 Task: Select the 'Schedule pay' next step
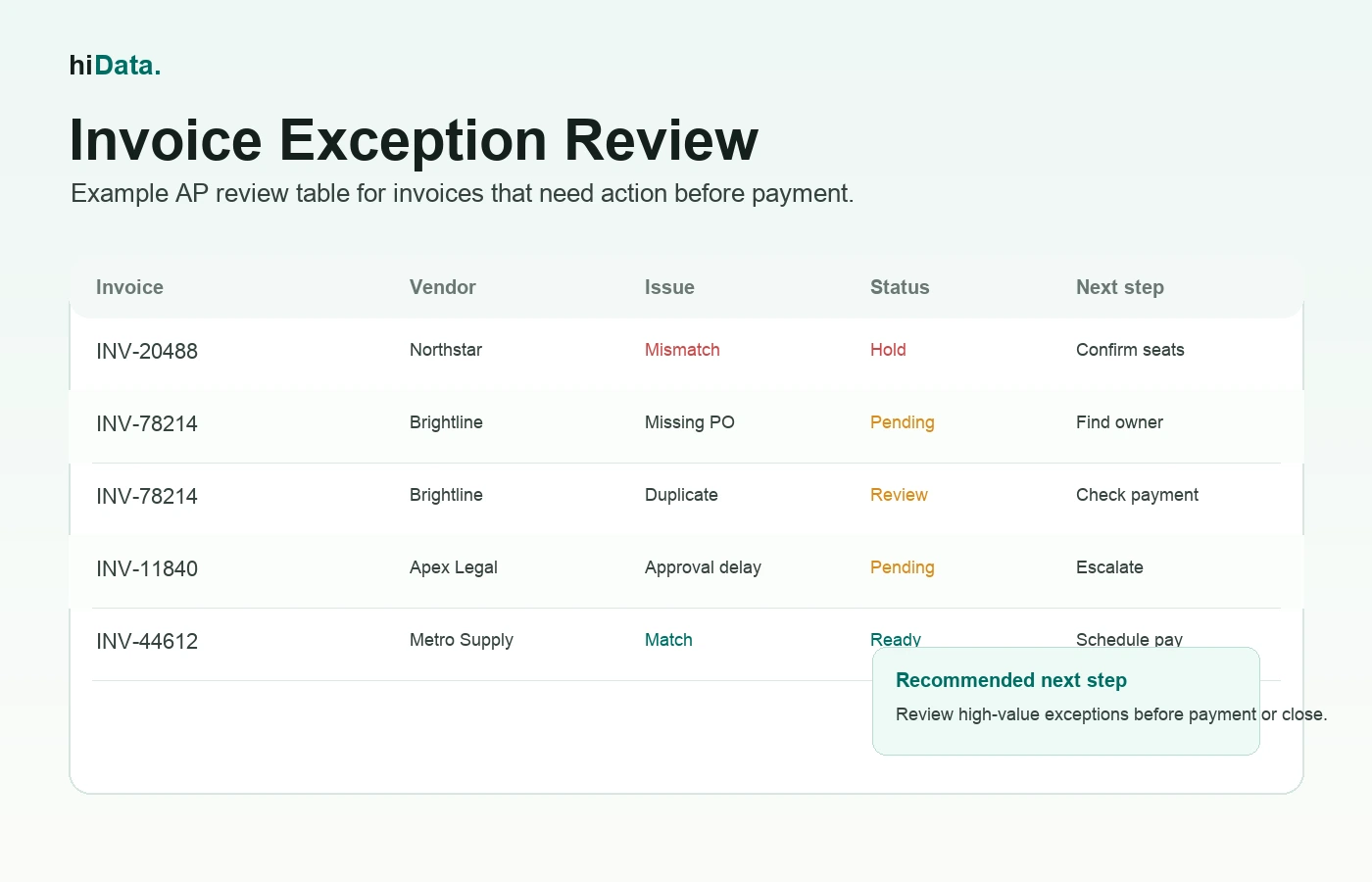coord(1129,639)
